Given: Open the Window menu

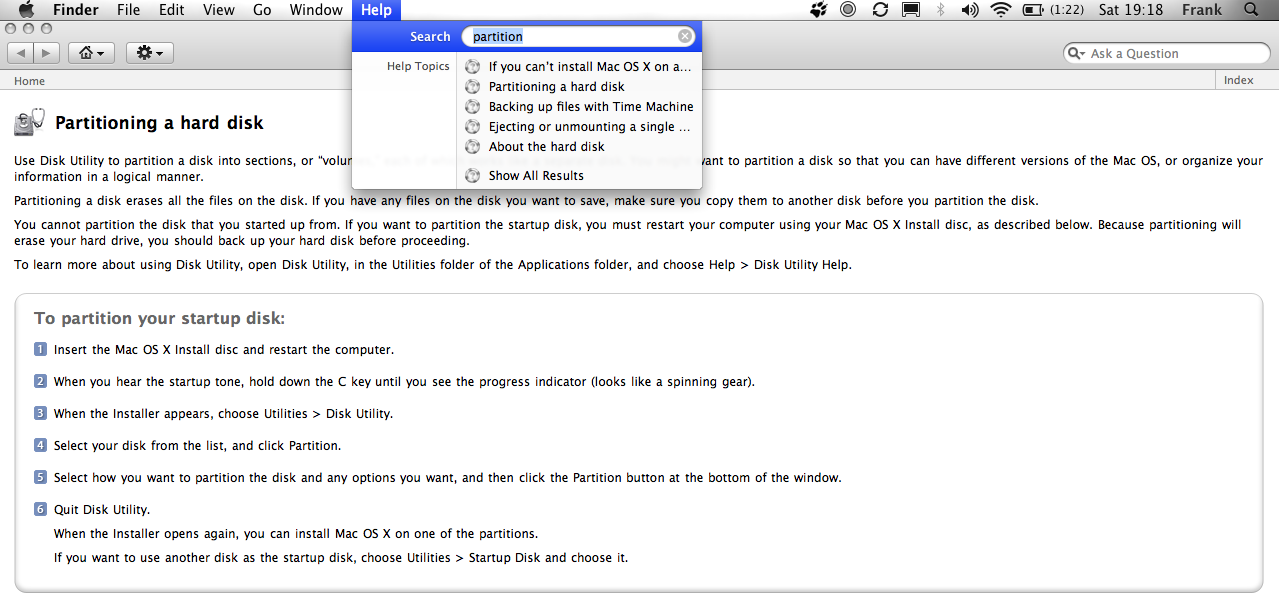Looking at the screenshot, I should point(316,10).
